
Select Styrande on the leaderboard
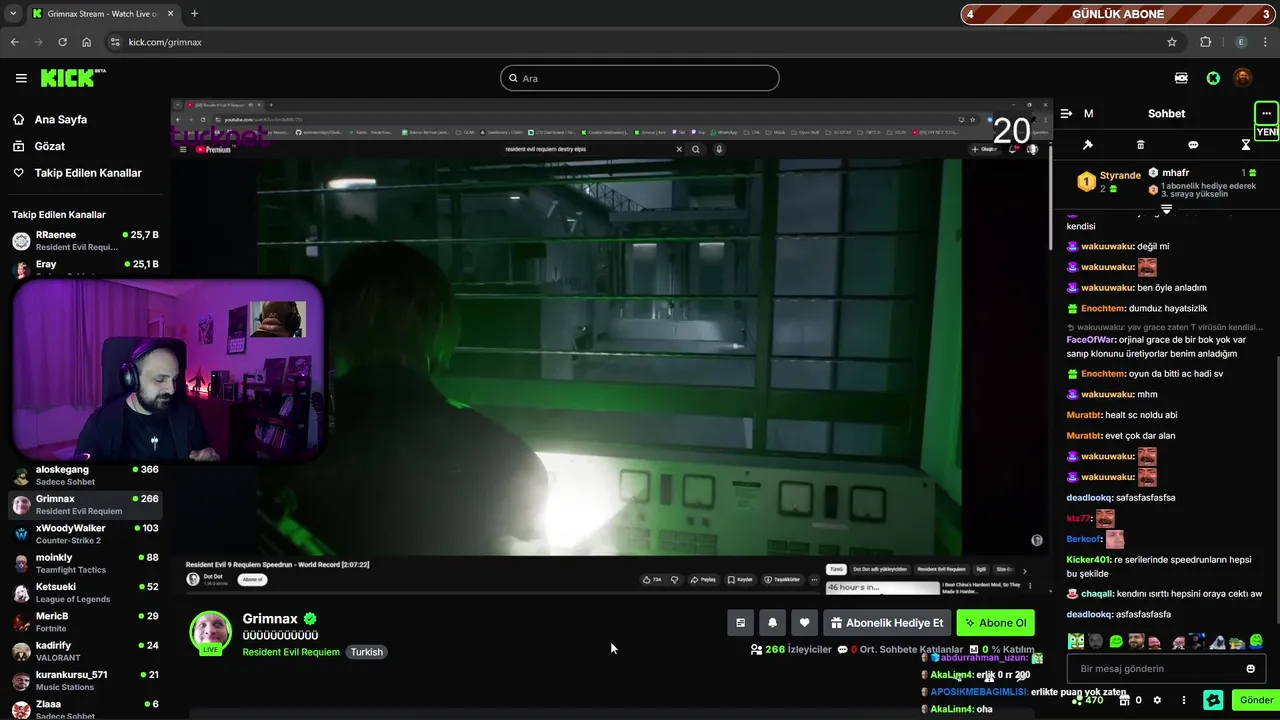tap(1120, 175)
